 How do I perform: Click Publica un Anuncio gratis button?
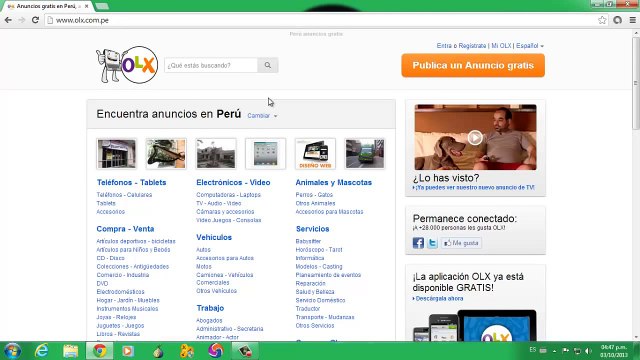pos(473,65)
